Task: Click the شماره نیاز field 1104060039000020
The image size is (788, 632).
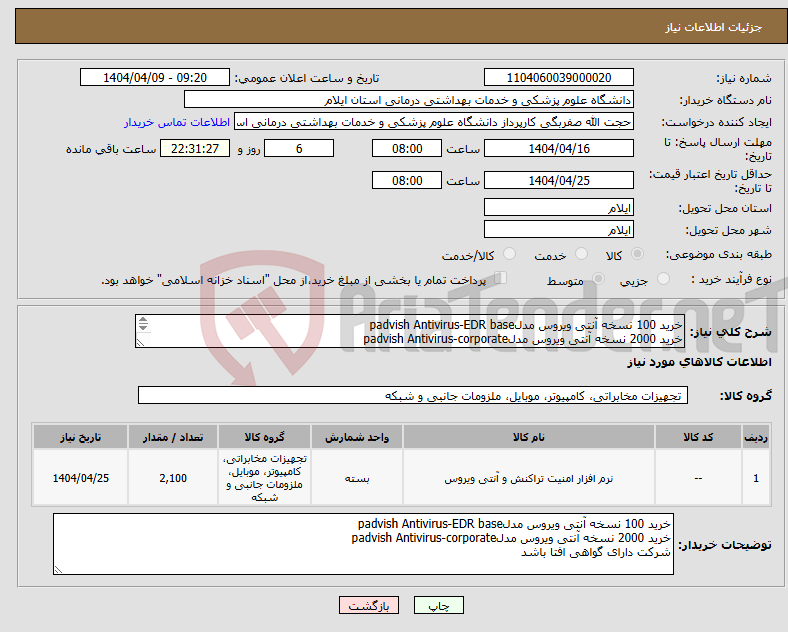Action: pos(559,77)
